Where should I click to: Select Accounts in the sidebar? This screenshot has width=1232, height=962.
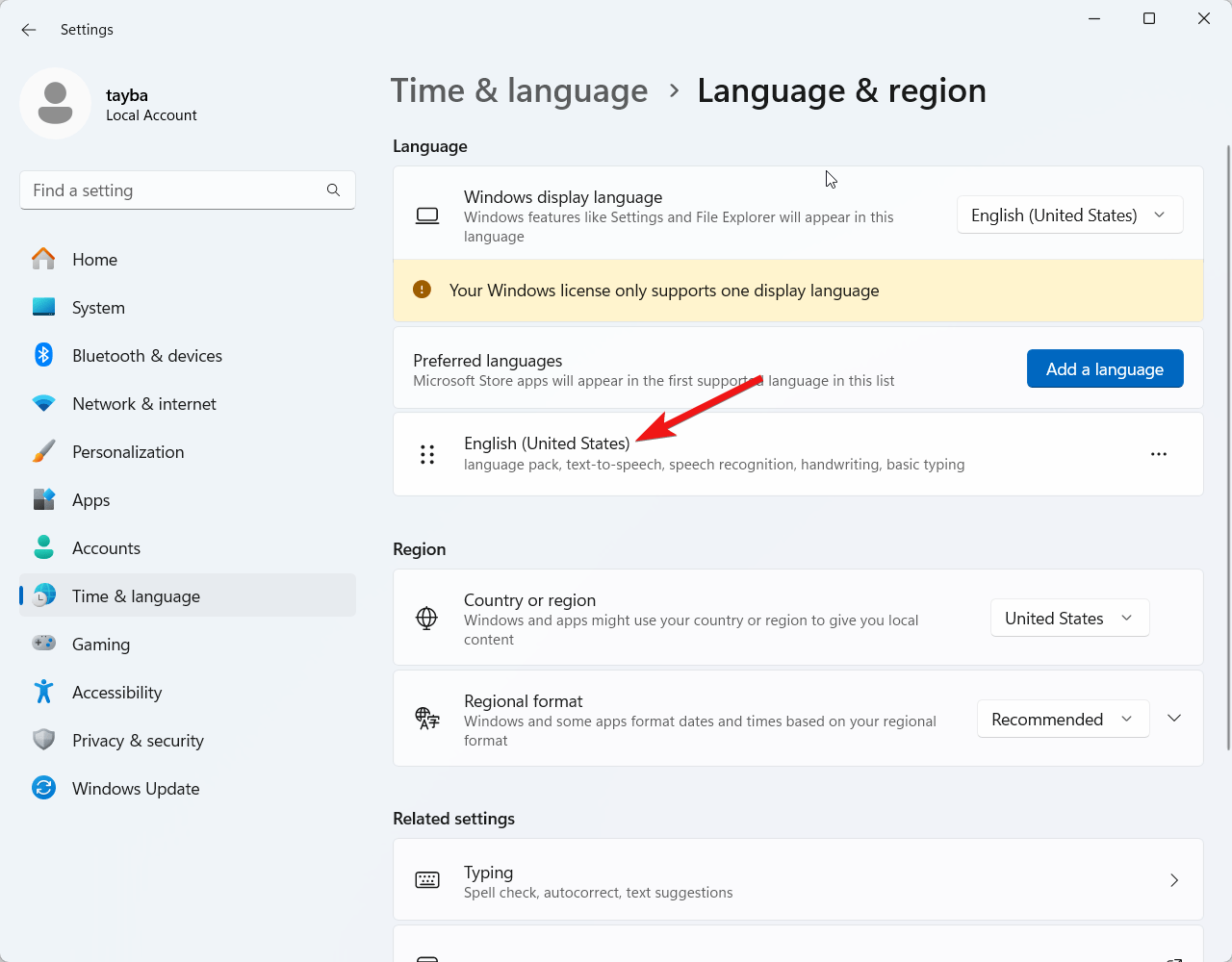(x=106, y=548)
